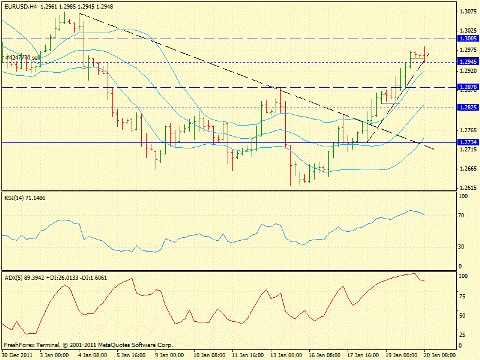The height and width of the screenshot is (360, 480).
Task: Click the '19 Jan 00:00' time label
Action: point(401,355)
